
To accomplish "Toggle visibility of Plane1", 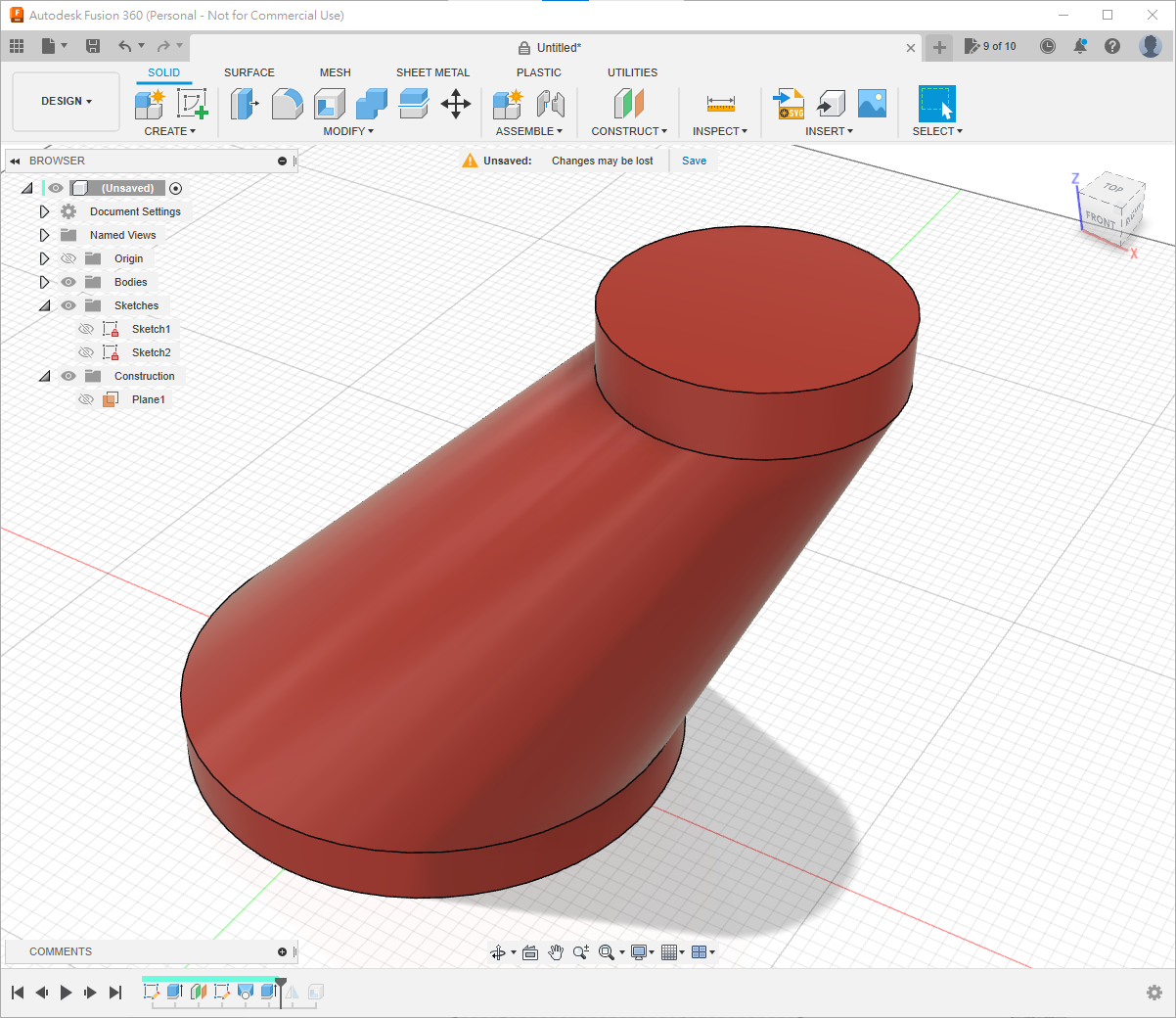I will (86, 399).
